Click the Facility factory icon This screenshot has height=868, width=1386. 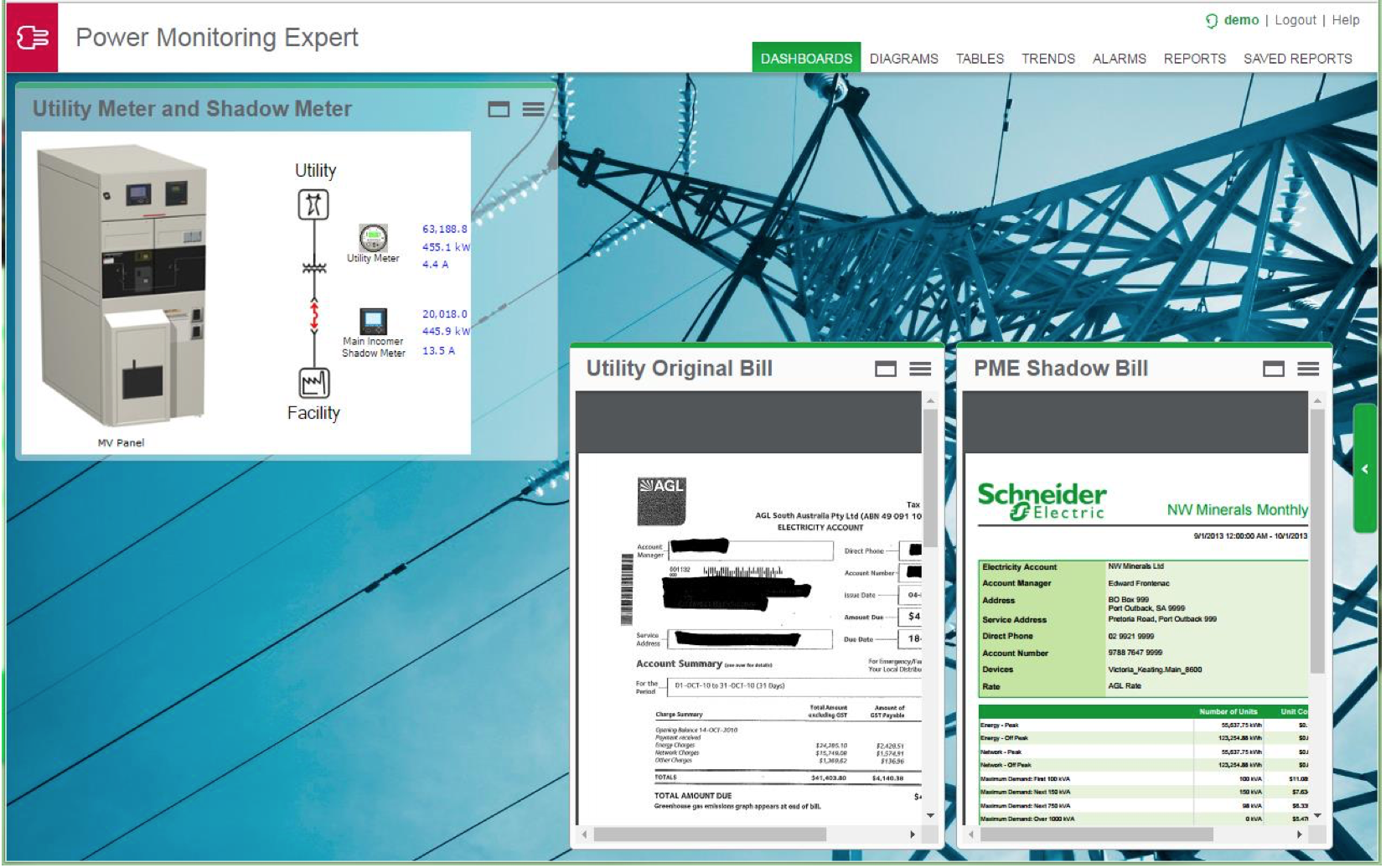(314, 383)
